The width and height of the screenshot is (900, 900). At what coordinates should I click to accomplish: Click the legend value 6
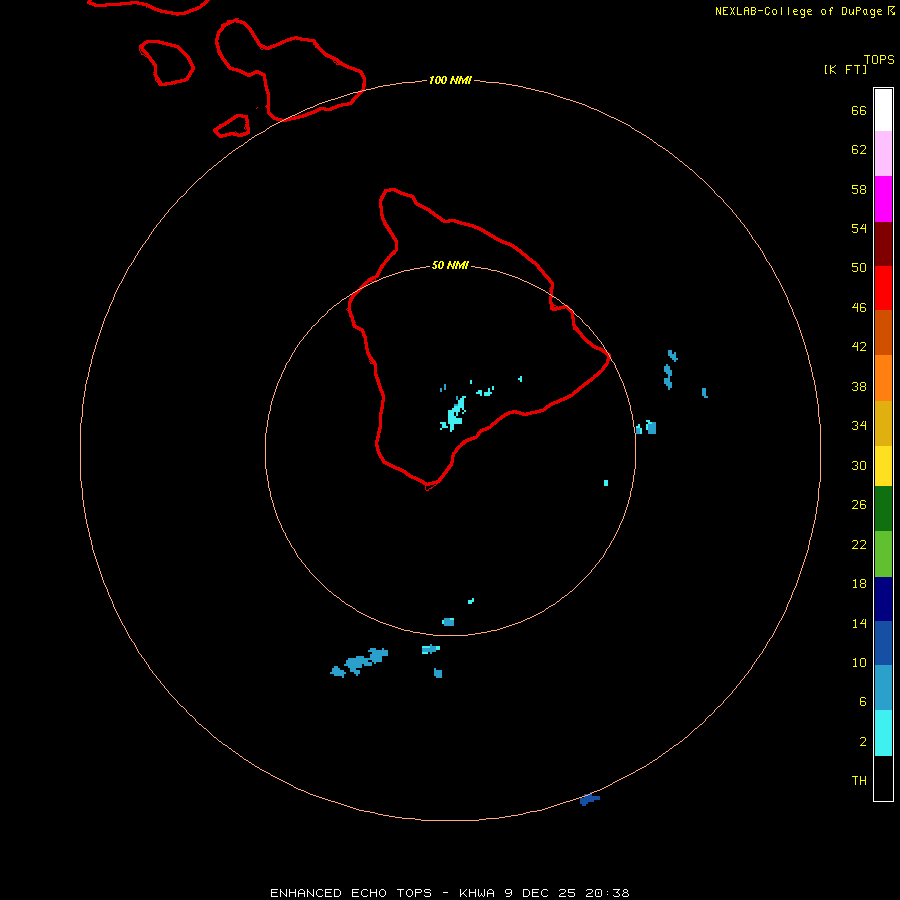pos(862,701)
